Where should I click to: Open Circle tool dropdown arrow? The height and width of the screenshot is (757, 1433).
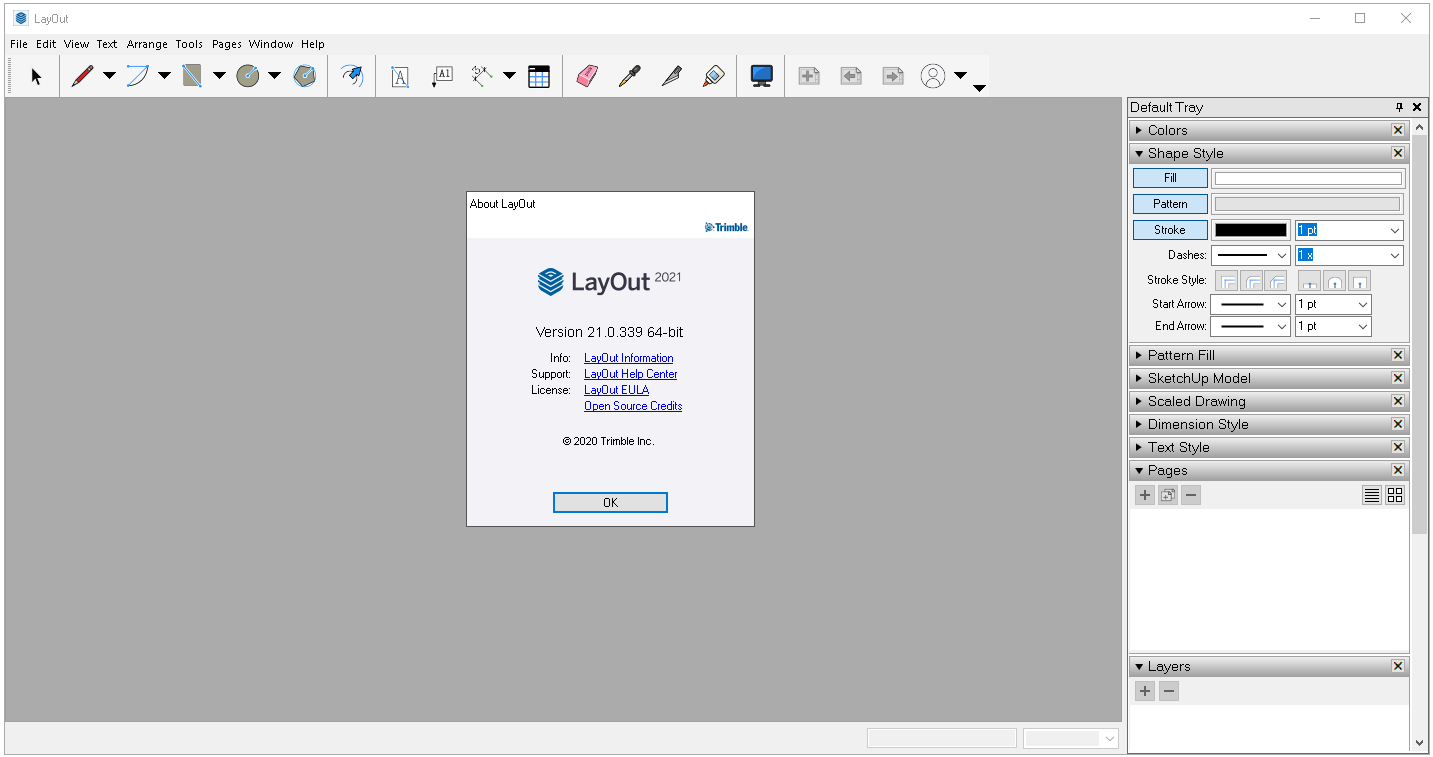point(274,76)
